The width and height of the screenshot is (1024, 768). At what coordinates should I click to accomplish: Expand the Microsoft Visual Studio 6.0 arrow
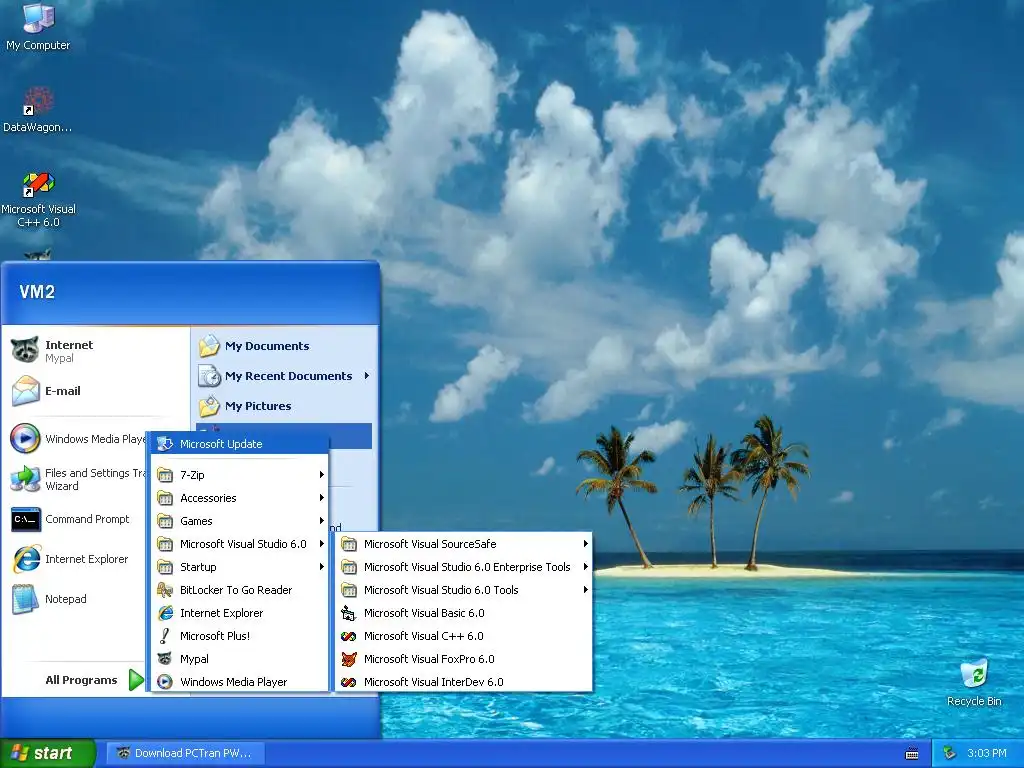click(321, 544)
